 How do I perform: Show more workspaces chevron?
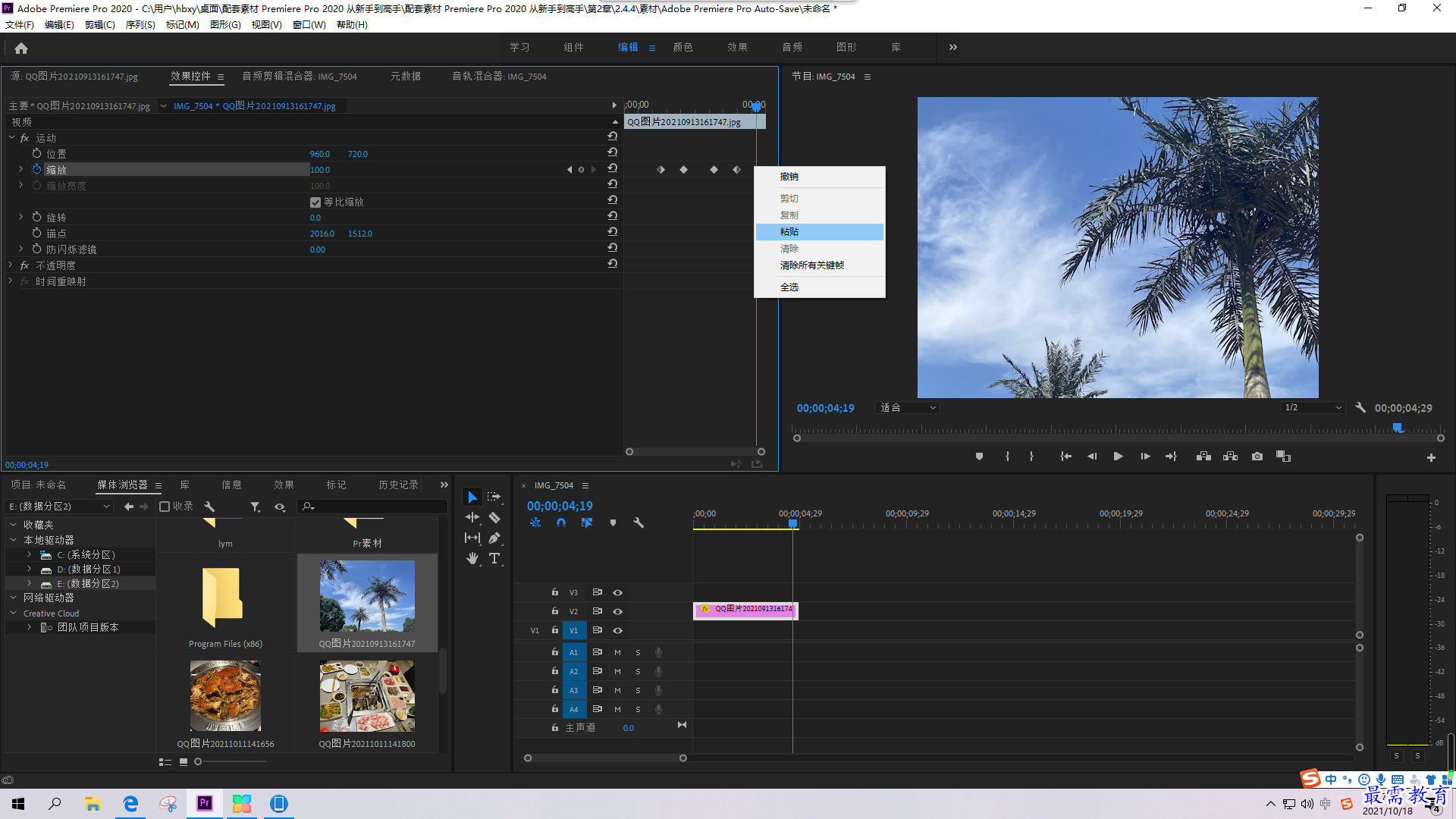(x=953, y=47)
